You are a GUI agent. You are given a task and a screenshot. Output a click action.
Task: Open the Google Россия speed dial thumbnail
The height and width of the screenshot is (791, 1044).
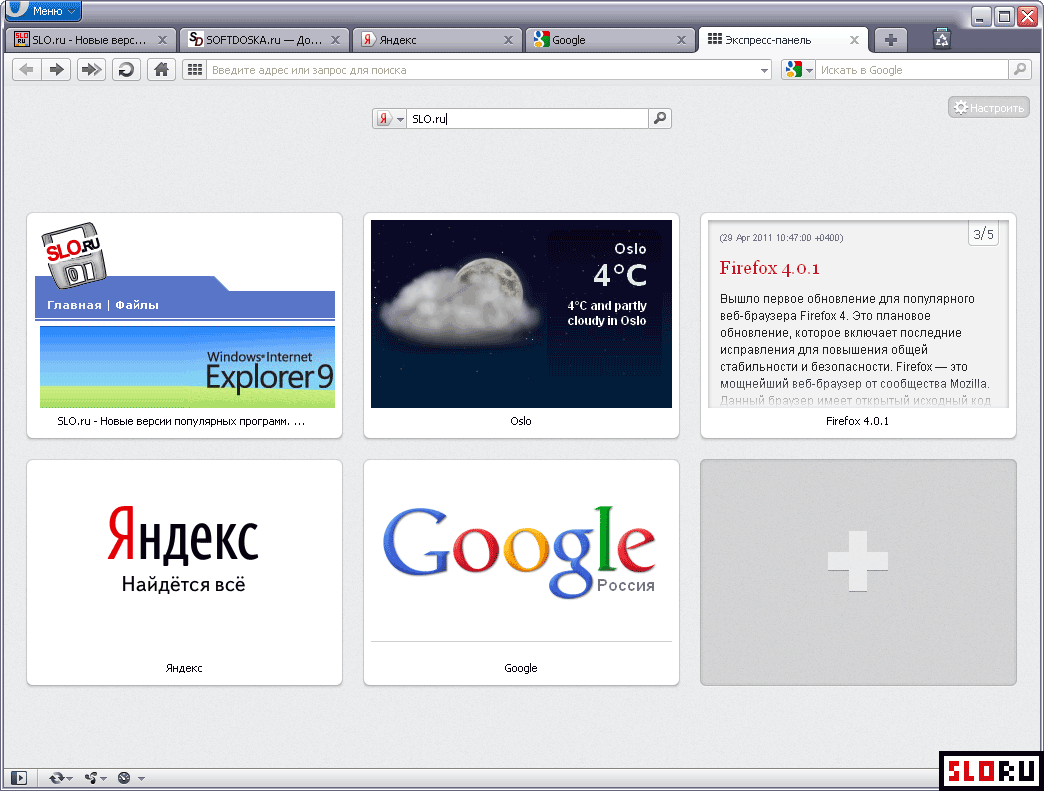pyautogui.click(x=521, y=573)
